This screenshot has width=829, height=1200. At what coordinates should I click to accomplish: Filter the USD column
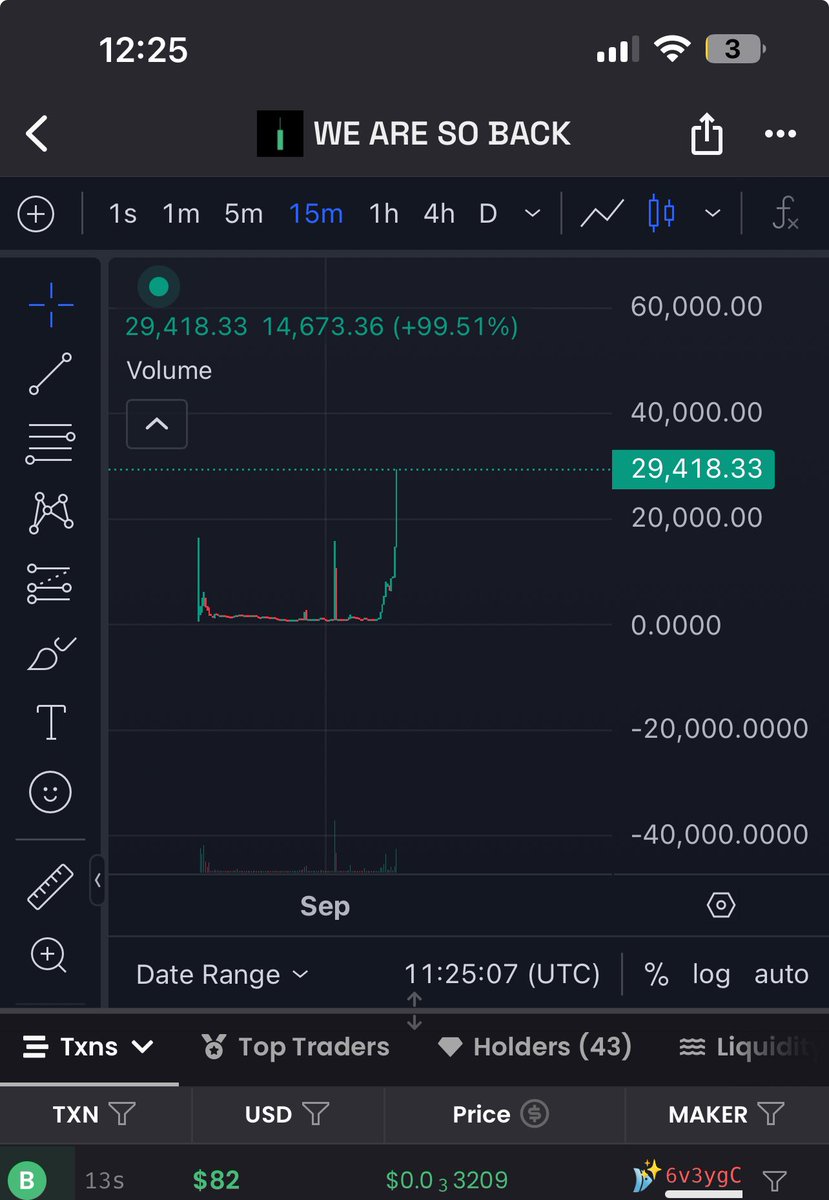tap(315, 1114)
